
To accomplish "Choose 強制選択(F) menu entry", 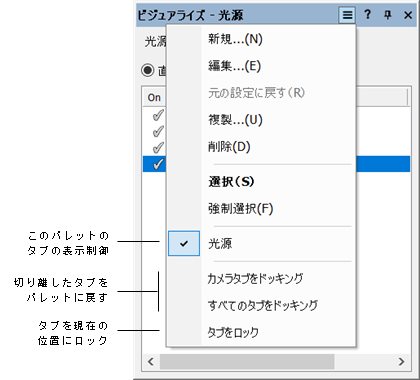I will 262,209.
